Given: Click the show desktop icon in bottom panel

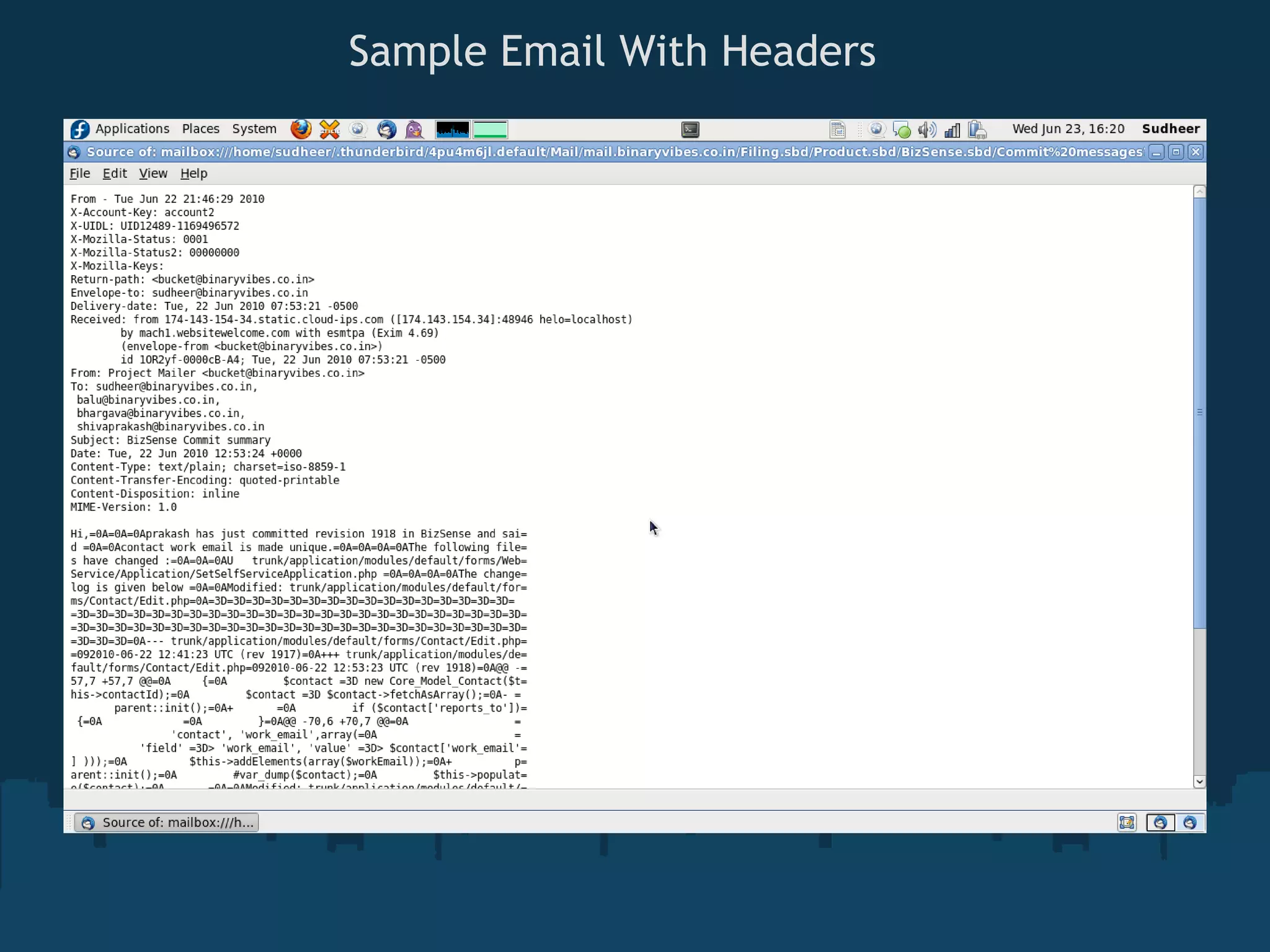Looking at the screenshot, I should coord(1127,822).
